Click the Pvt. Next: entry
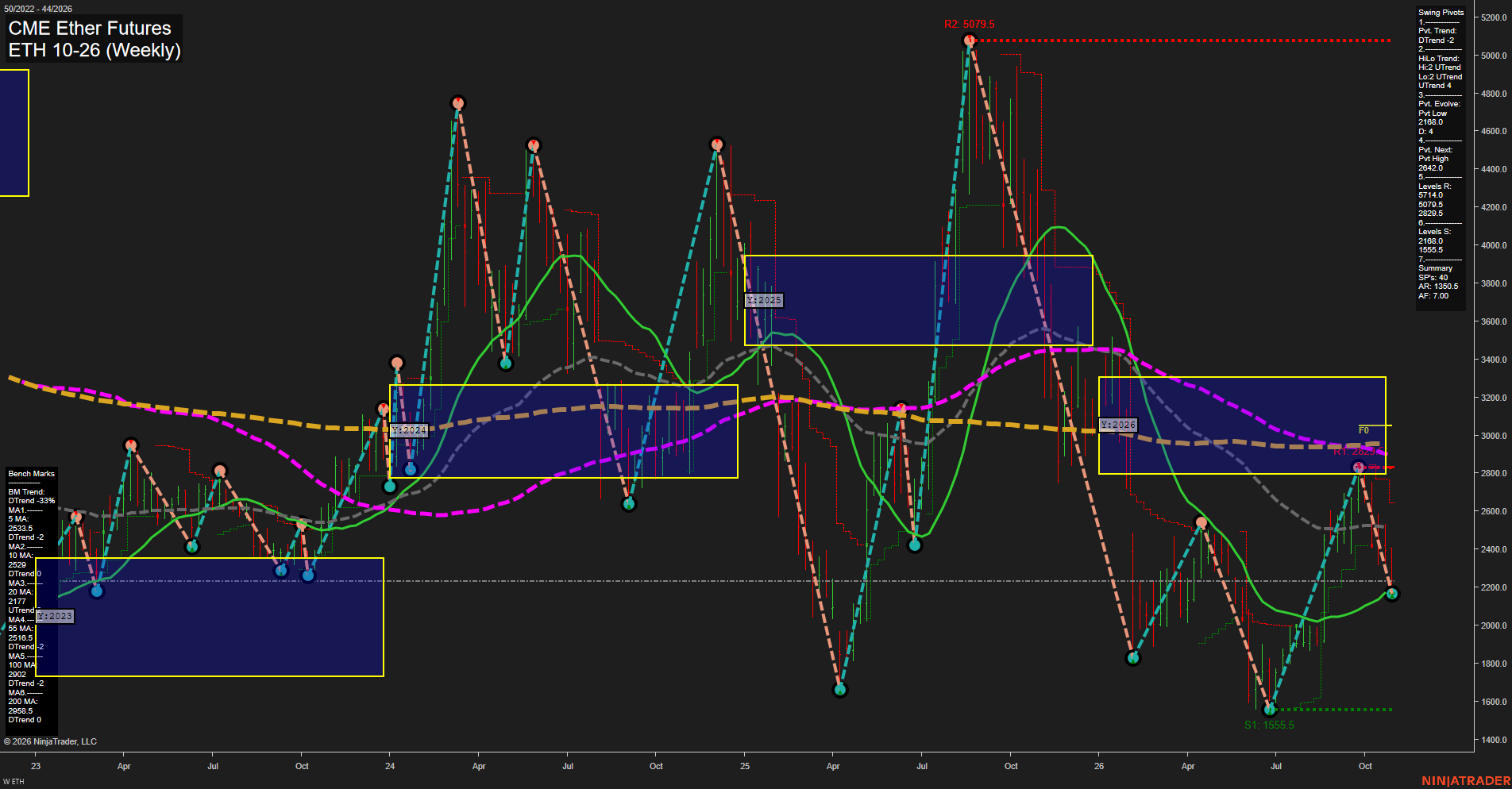This screenshot has width=1512, height=789. 1435,150
